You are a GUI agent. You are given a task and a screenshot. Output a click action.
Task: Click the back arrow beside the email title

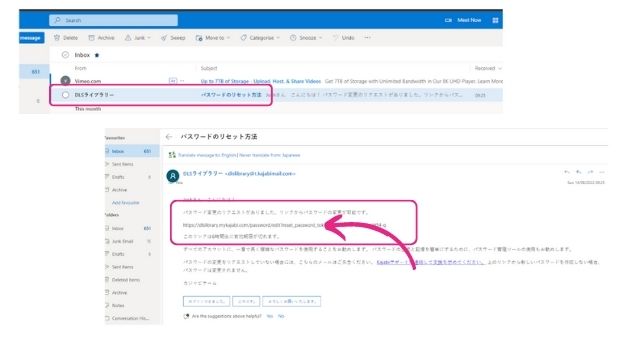[x=169, y=137]
